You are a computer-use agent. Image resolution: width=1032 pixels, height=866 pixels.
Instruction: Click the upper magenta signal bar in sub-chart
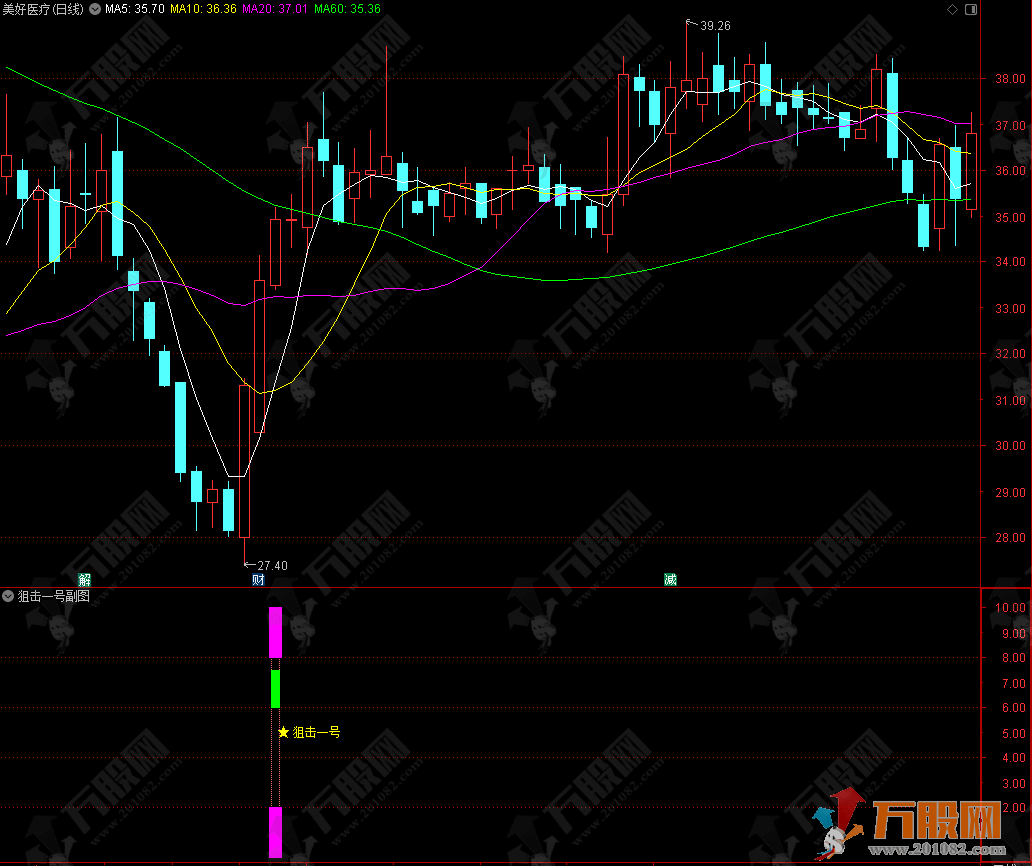[x=276, y=632]
